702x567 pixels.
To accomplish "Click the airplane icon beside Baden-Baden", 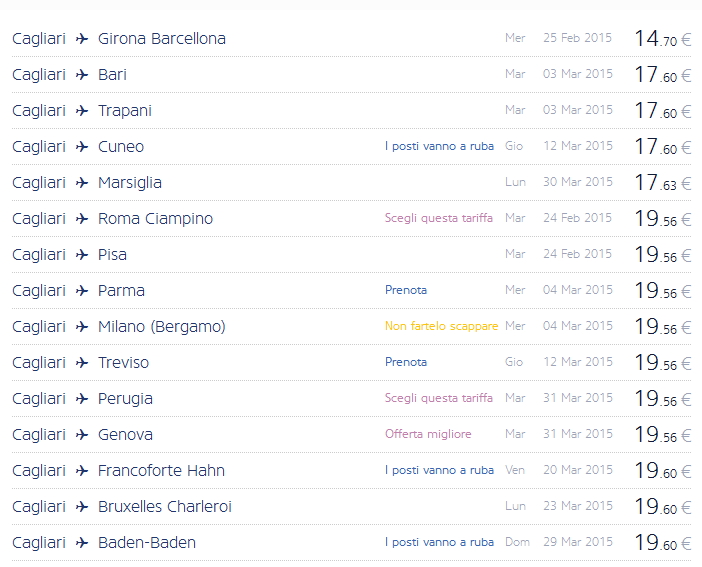I will 82,543.
